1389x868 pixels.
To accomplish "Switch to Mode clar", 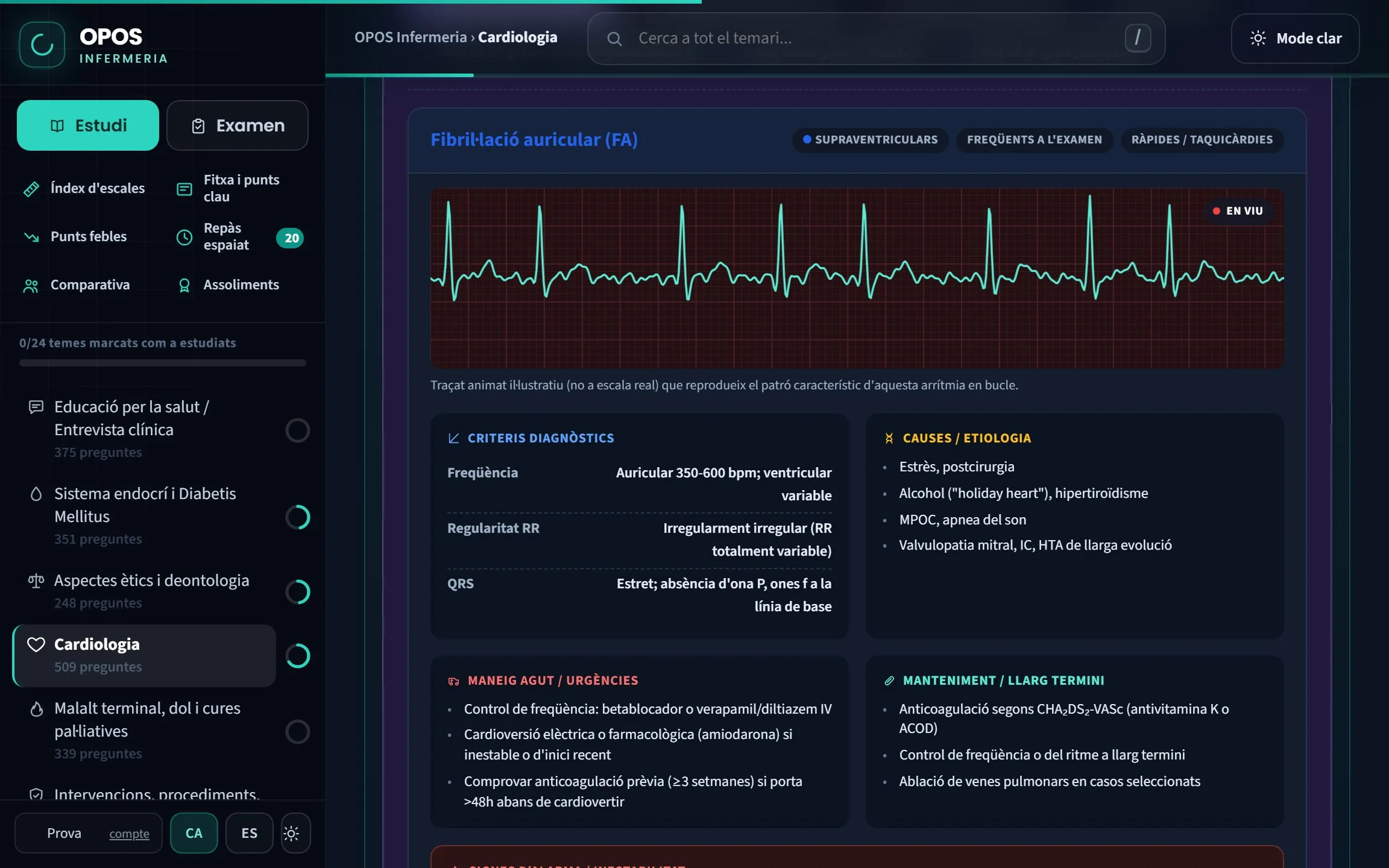I will pyautogui.click(x=1295, y=39).
